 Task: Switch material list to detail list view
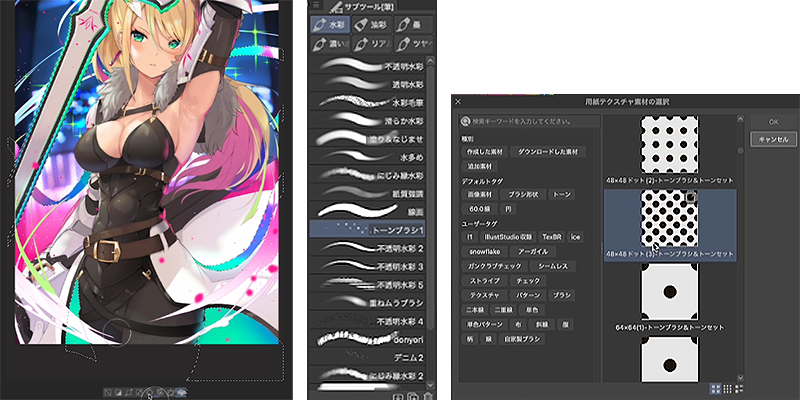pyautogui.click(x=739, y=389)
